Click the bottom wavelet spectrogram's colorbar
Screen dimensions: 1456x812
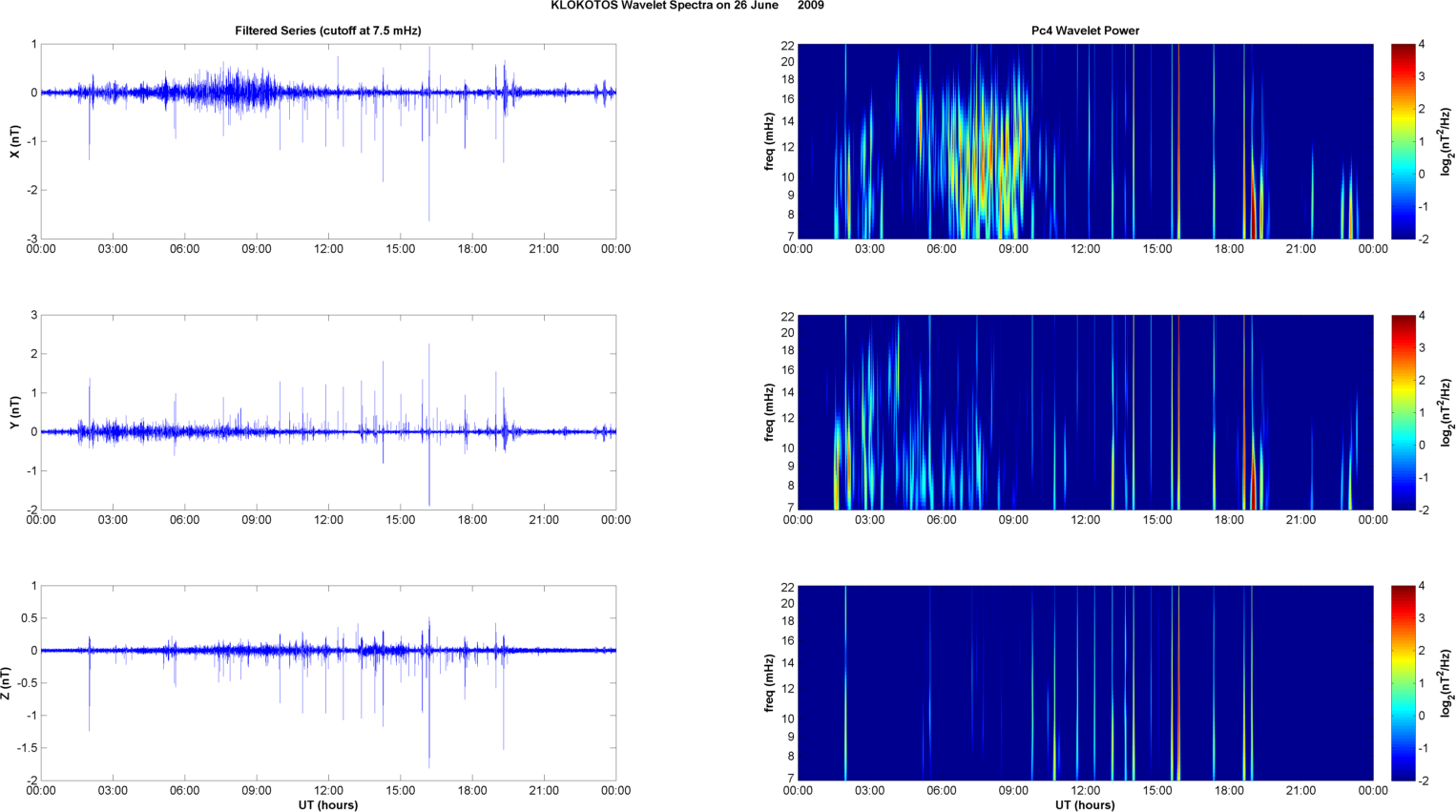[1403, 683]
